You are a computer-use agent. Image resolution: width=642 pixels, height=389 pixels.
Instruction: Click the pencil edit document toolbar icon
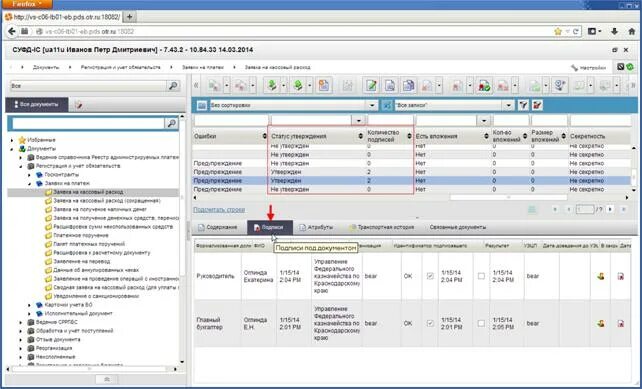[x=371, y=86]
